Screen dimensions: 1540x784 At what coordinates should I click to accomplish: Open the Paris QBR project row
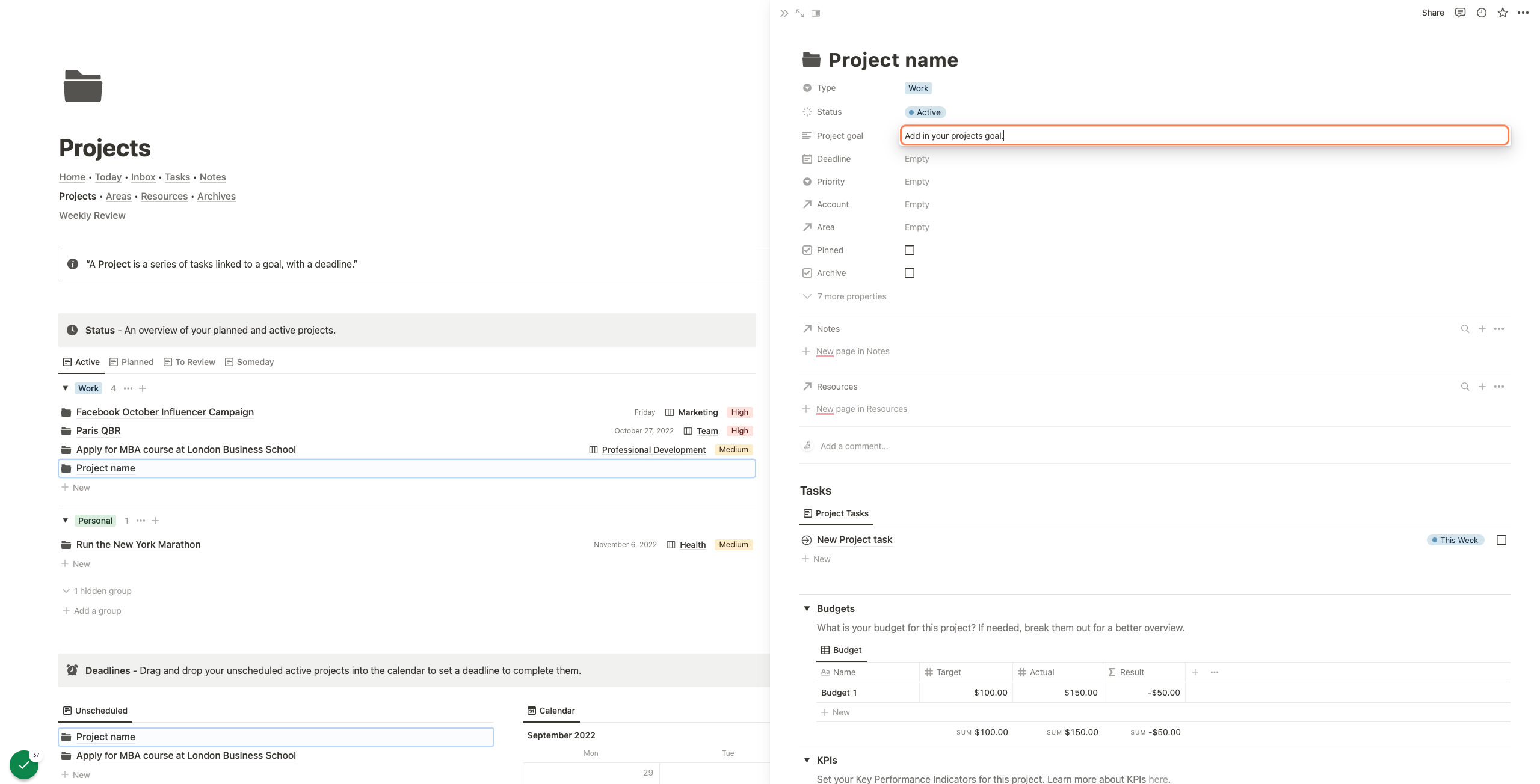pyautogui.click(x=407, y=431)
